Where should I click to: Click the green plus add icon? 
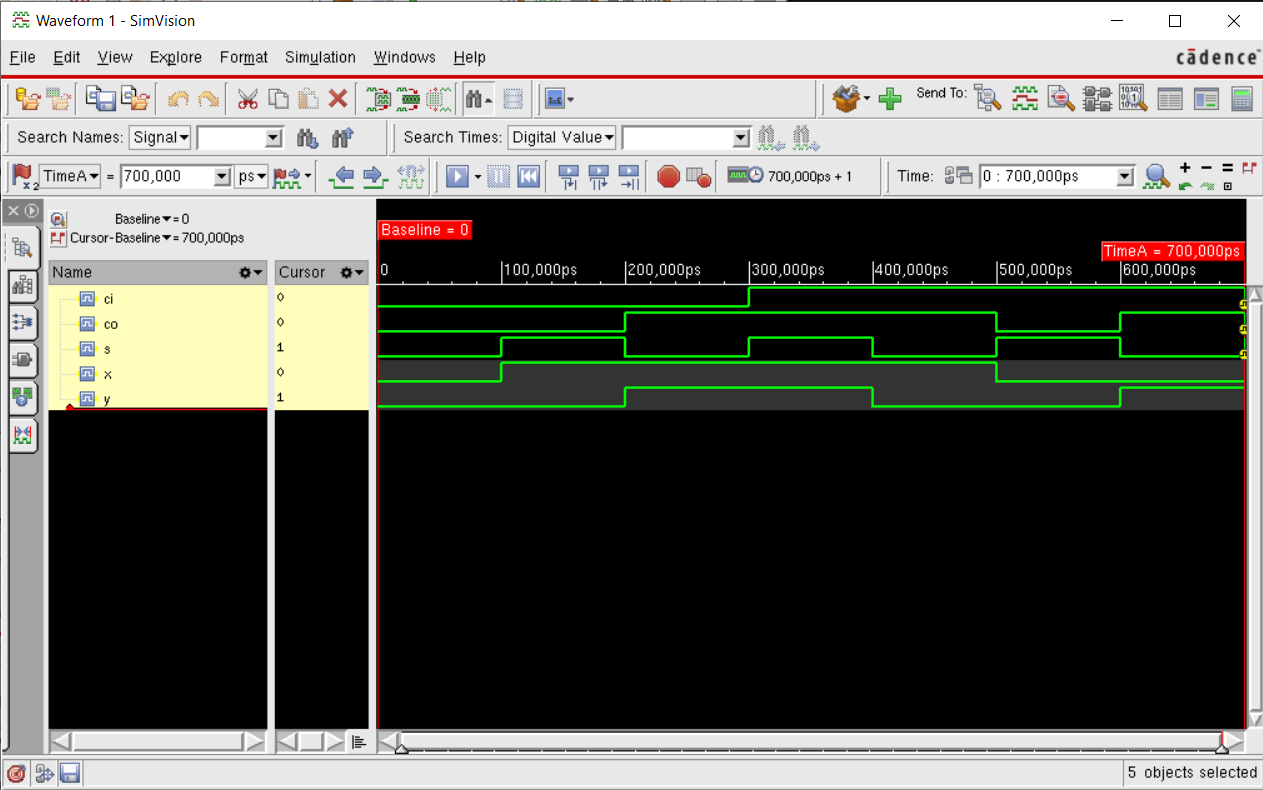point(889,99)
